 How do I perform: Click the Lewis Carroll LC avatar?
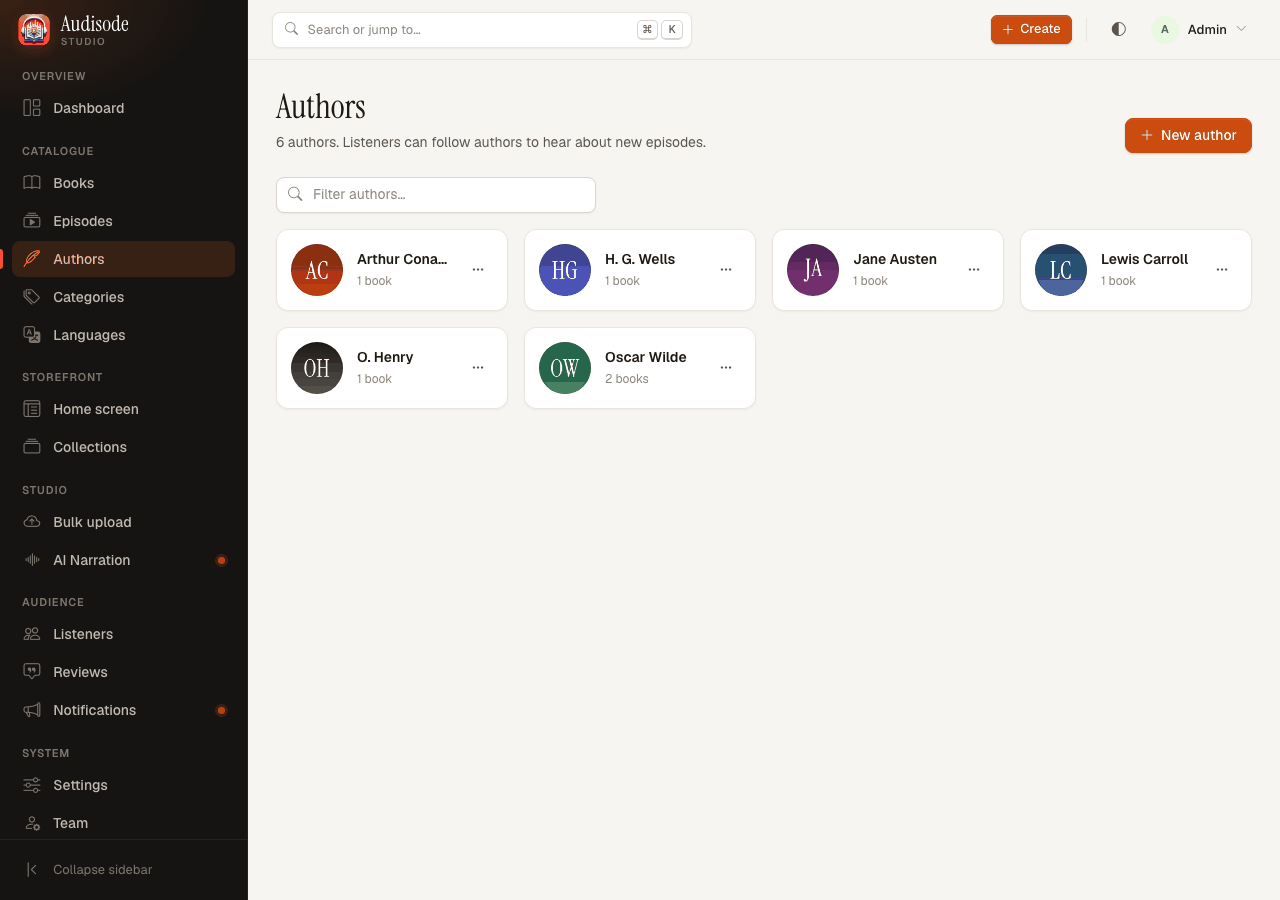coord(1061,270)
